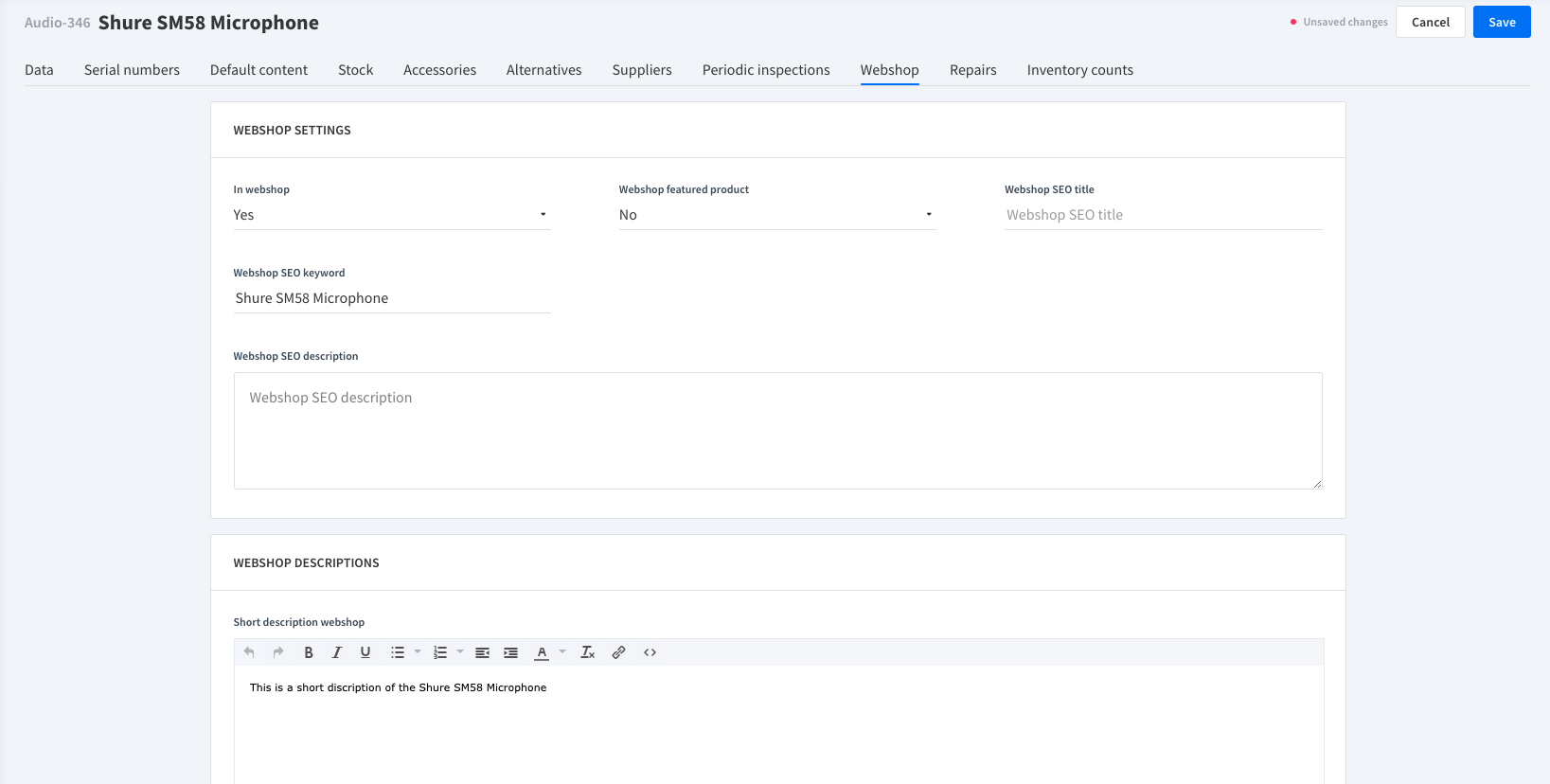
Task: Click the WEBSHOP SETTINGS section header
Action: point(292,131)
